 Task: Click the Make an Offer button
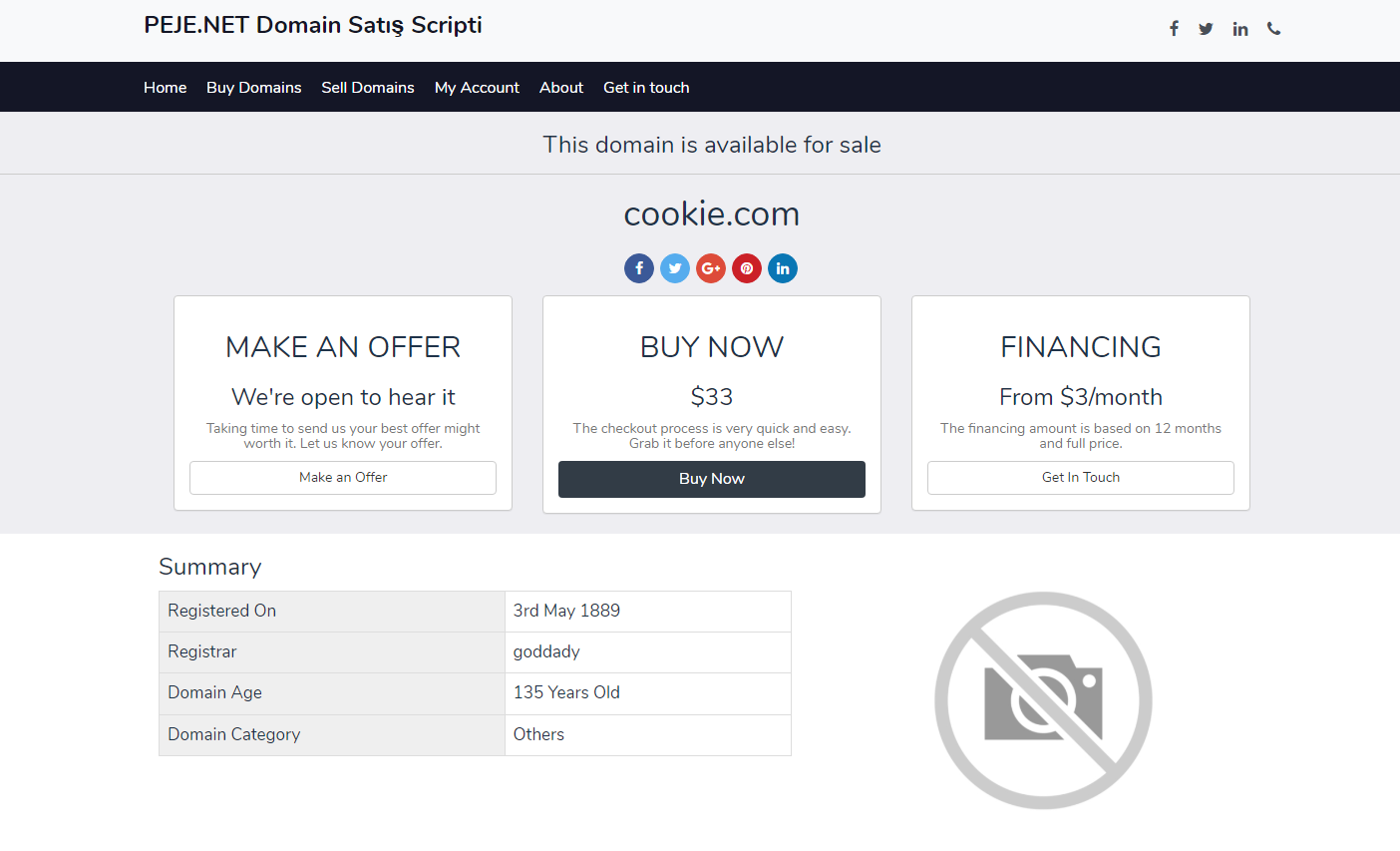343,478
